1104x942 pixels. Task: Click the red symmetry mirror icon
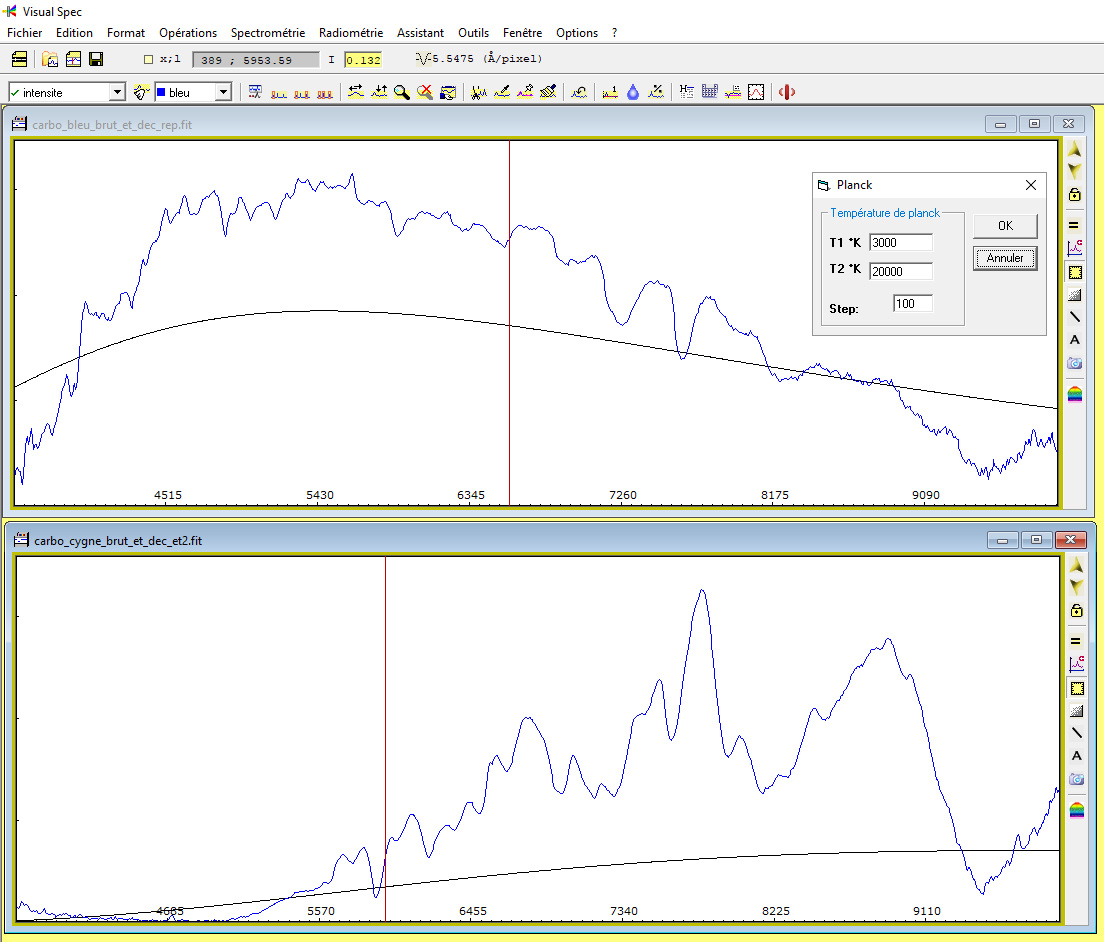tap(787, 92)
